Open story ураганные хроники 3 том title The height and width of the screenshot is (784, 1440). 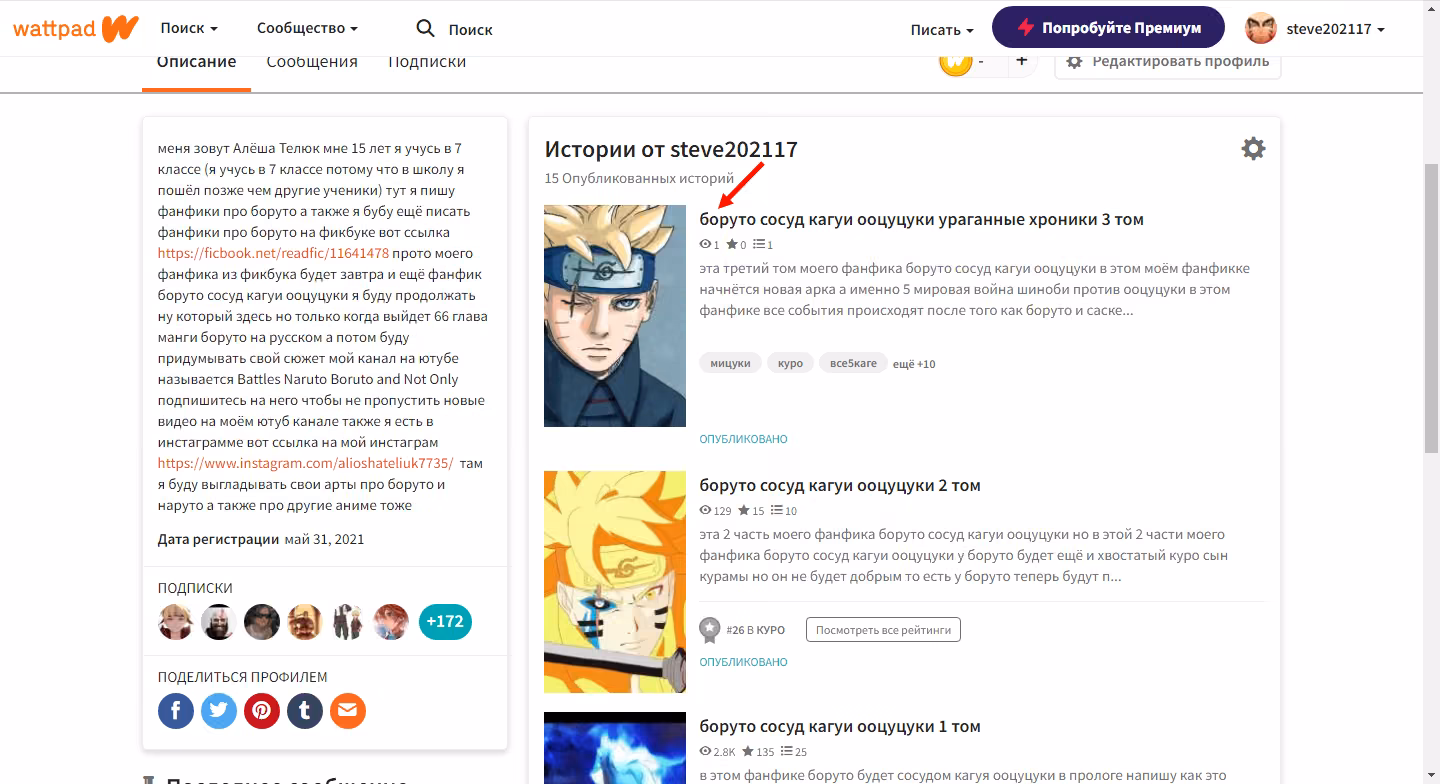point(921,219)
